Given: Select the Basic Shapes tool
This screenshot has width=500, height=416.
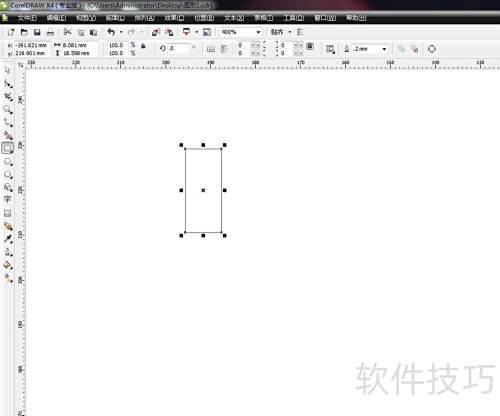Looking at the screenshot, I should click(x=8, y=188).
